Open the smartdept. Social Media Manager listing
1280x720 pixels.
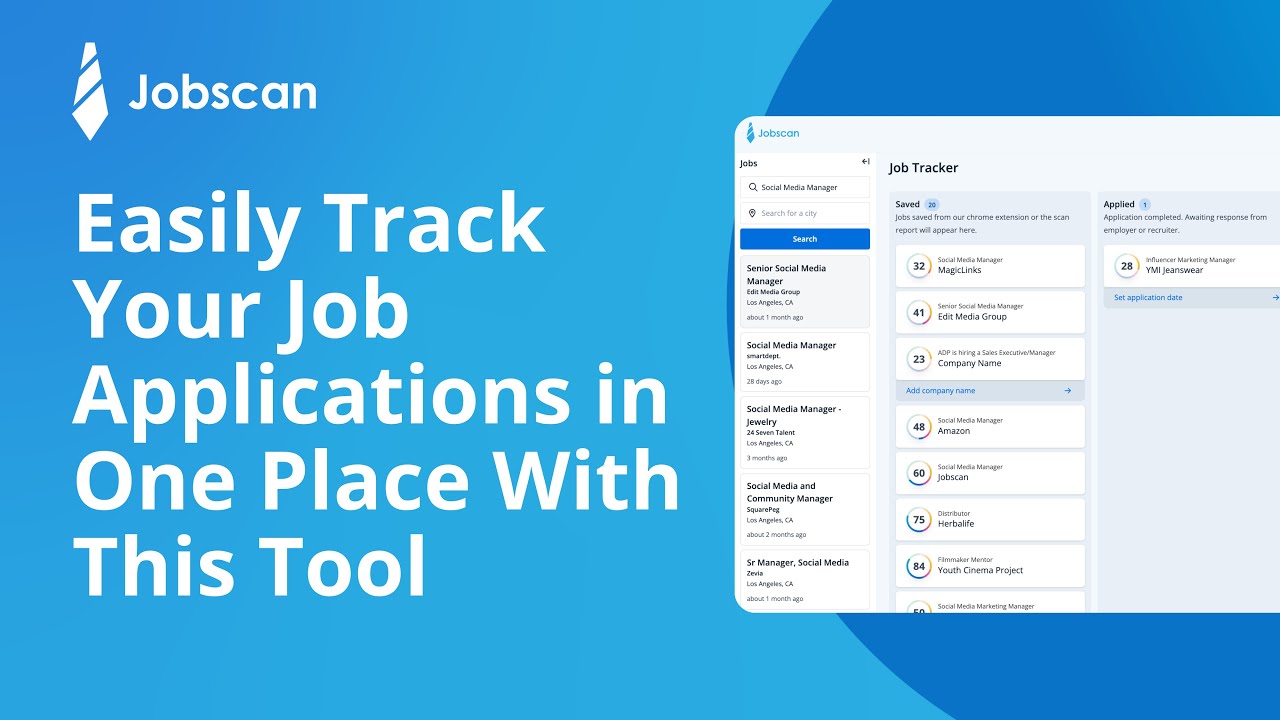805,362
